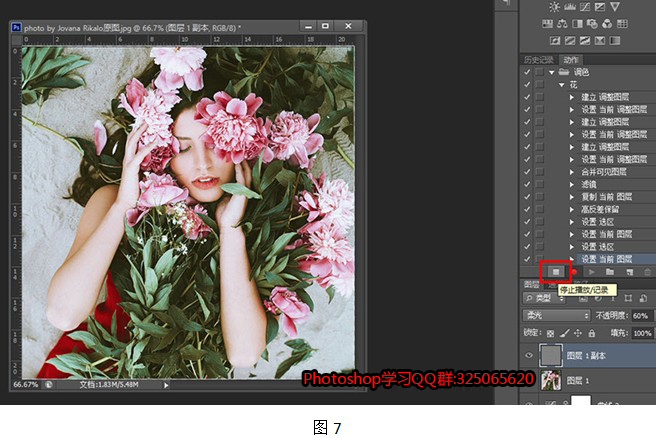Switch to the 动作 tab
This screenshot has width=659, height=438.
coord(571,60)
